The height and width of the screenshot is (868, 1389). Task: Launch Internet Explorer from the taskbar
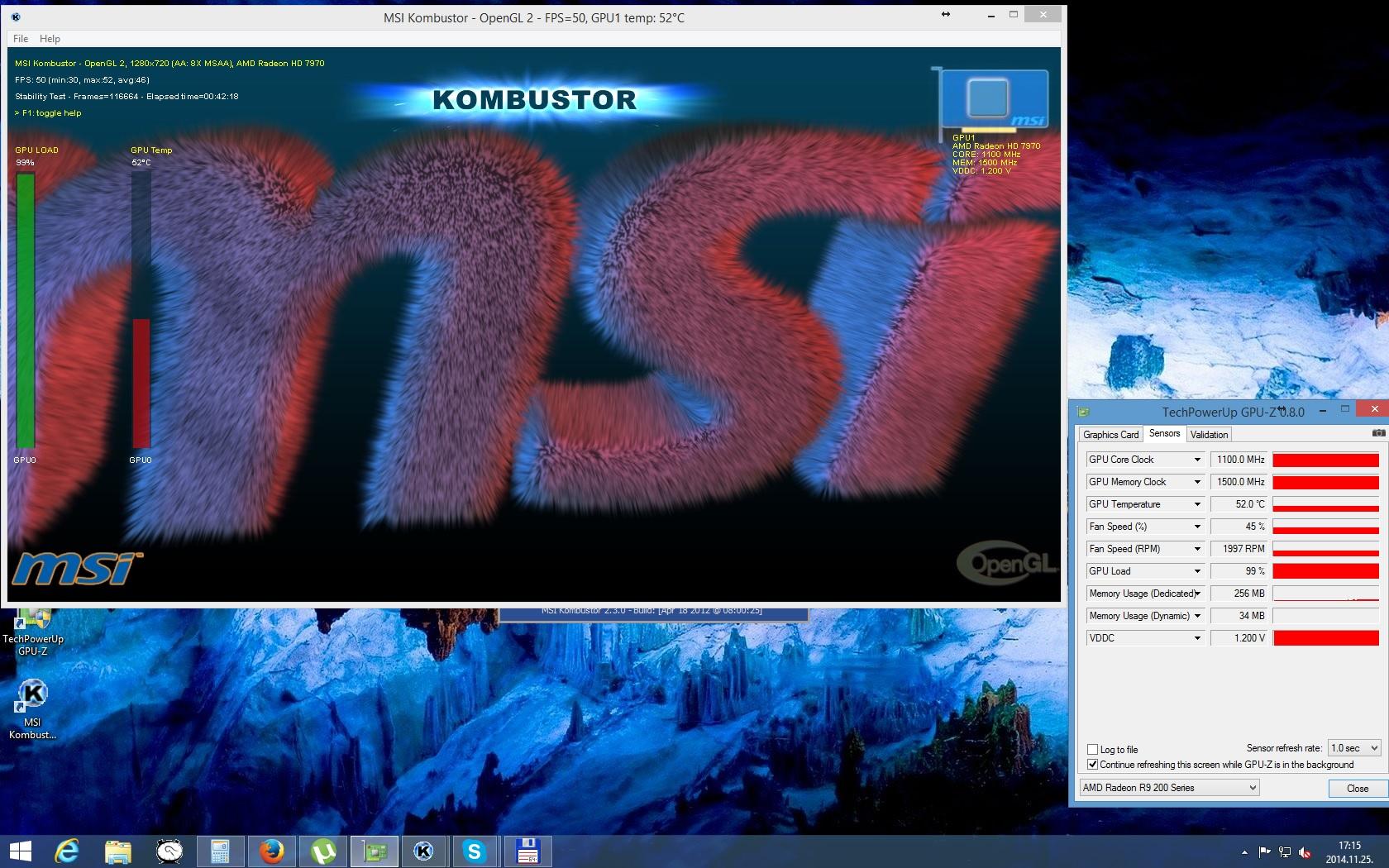[67, 851]
